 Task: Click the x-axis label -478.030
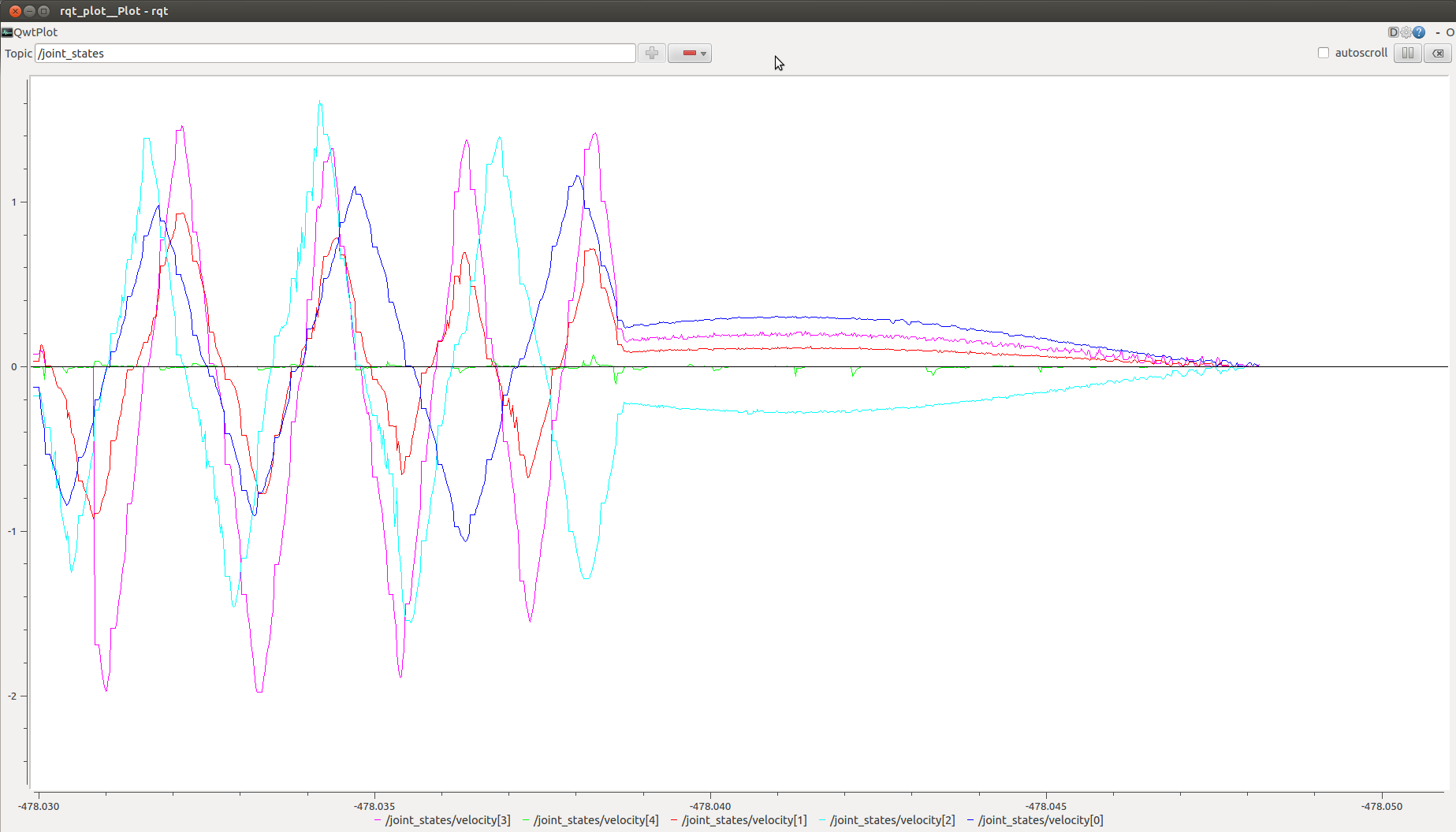pyautogui.click(x=39, y=806)
